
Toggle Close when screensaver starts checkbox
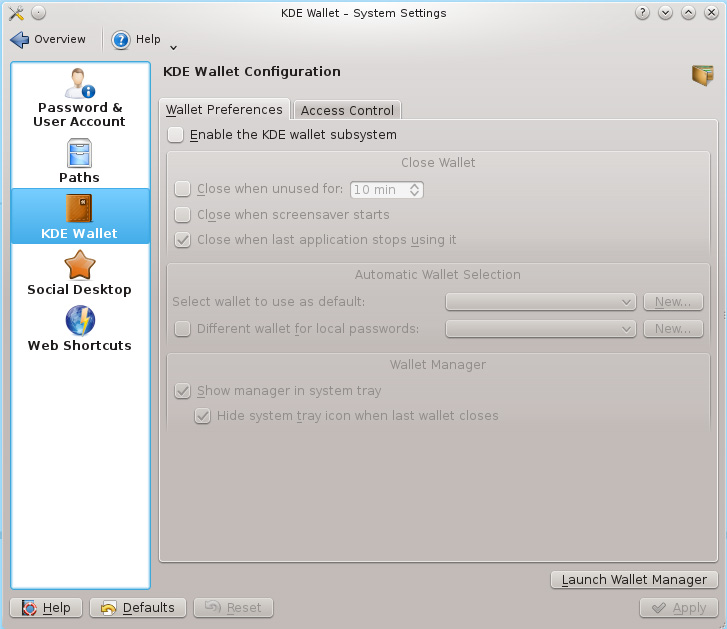click(x=182, y=215)
